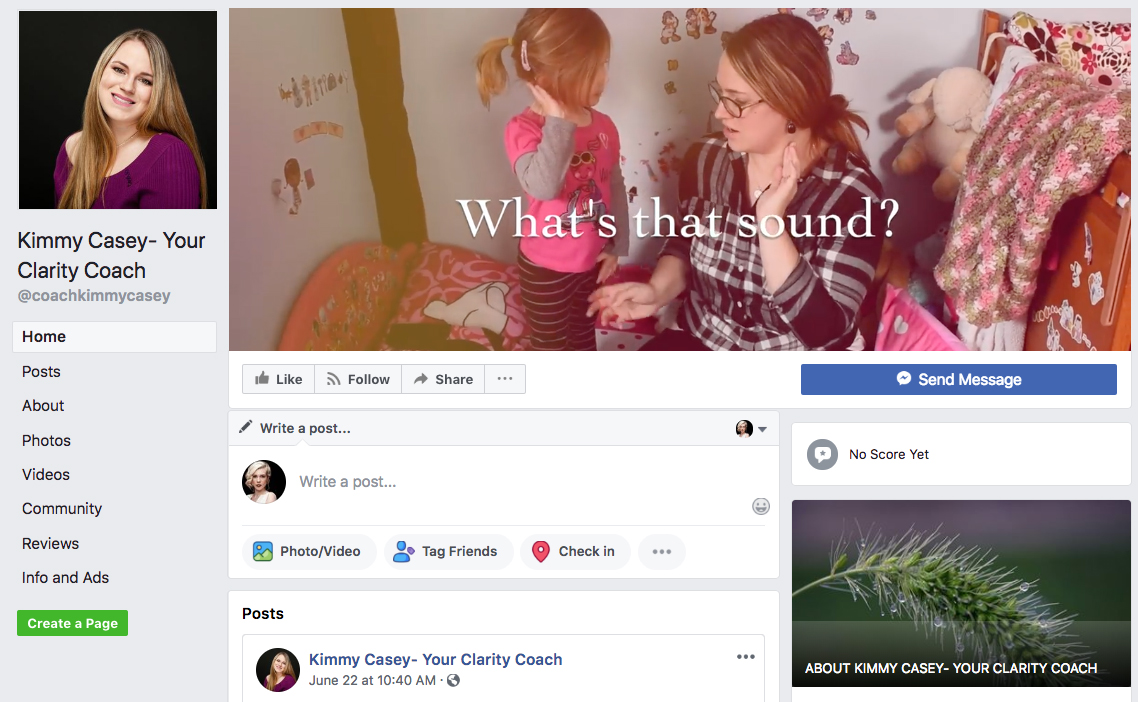Viewport: 1138px width, 702px height.
Task: View the page profile picture
Action: (x=118, y=110)
